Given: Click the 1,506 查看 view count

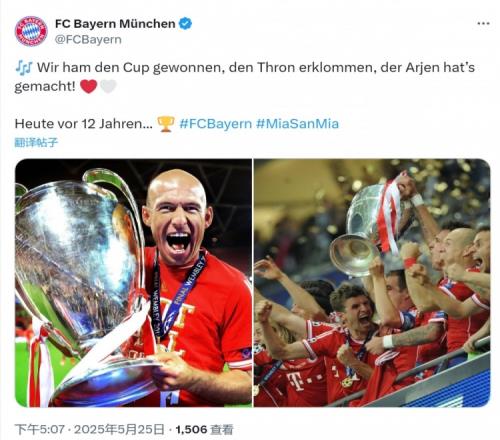Looking at the screenshot, I should (x=204, y=429).
